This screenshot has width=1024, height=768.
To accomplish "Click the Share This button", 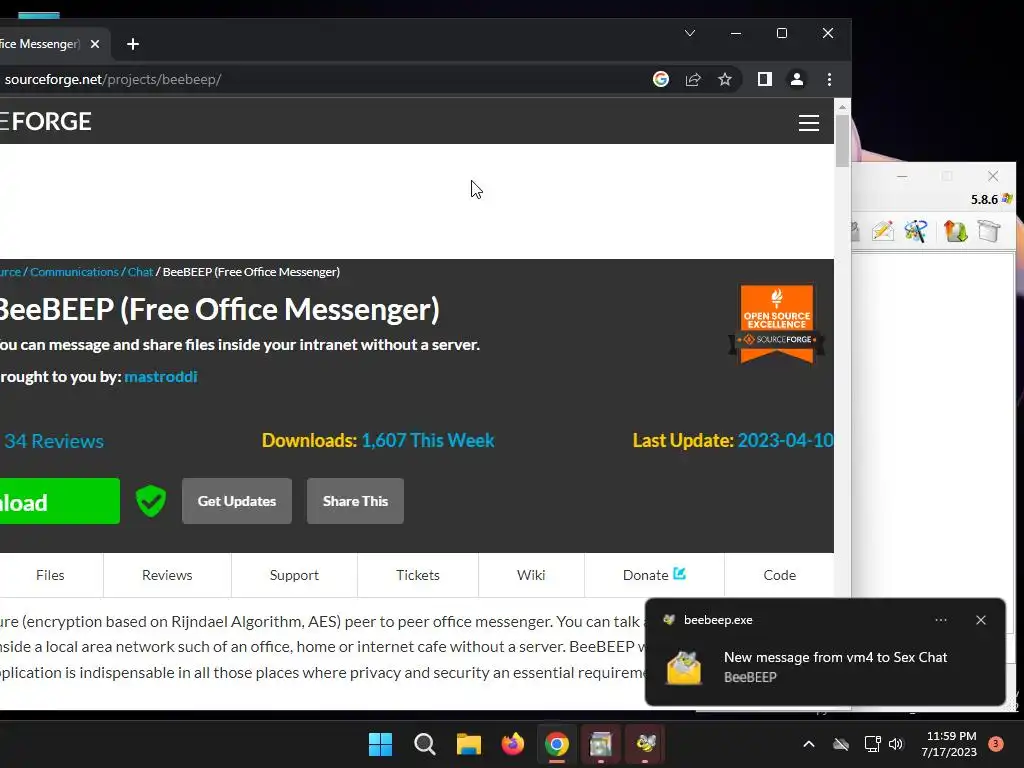I will 355,501.
